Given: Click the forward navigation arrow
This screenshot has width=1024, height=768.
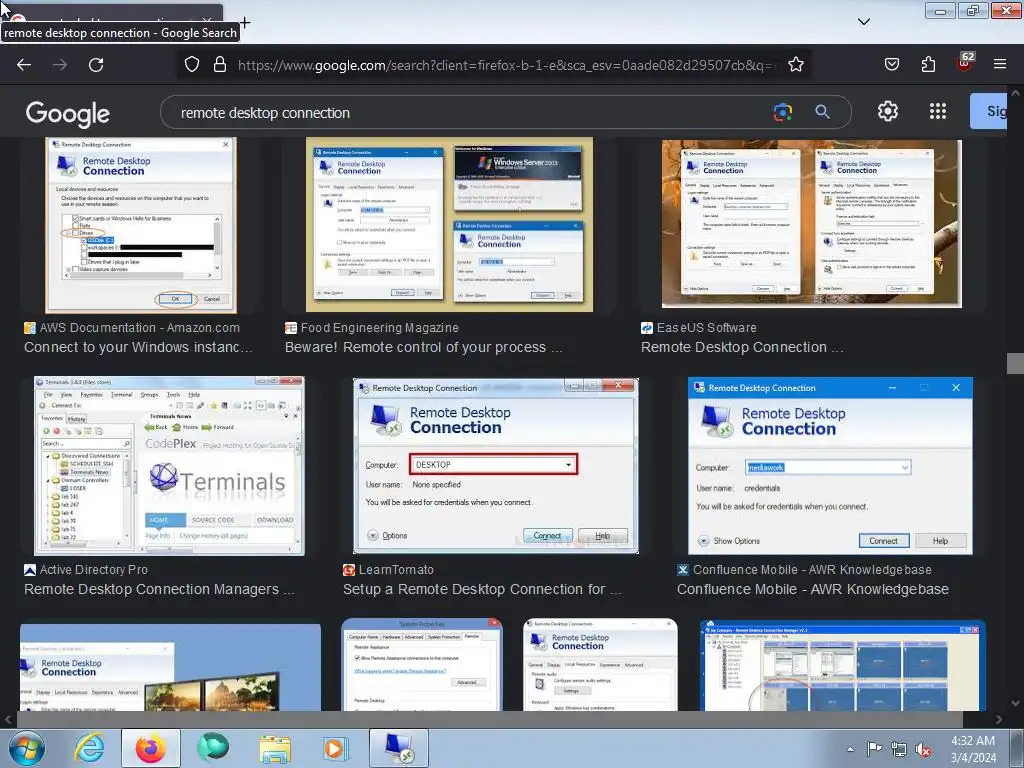Looking at the screenshot, I should pos(60,65).
